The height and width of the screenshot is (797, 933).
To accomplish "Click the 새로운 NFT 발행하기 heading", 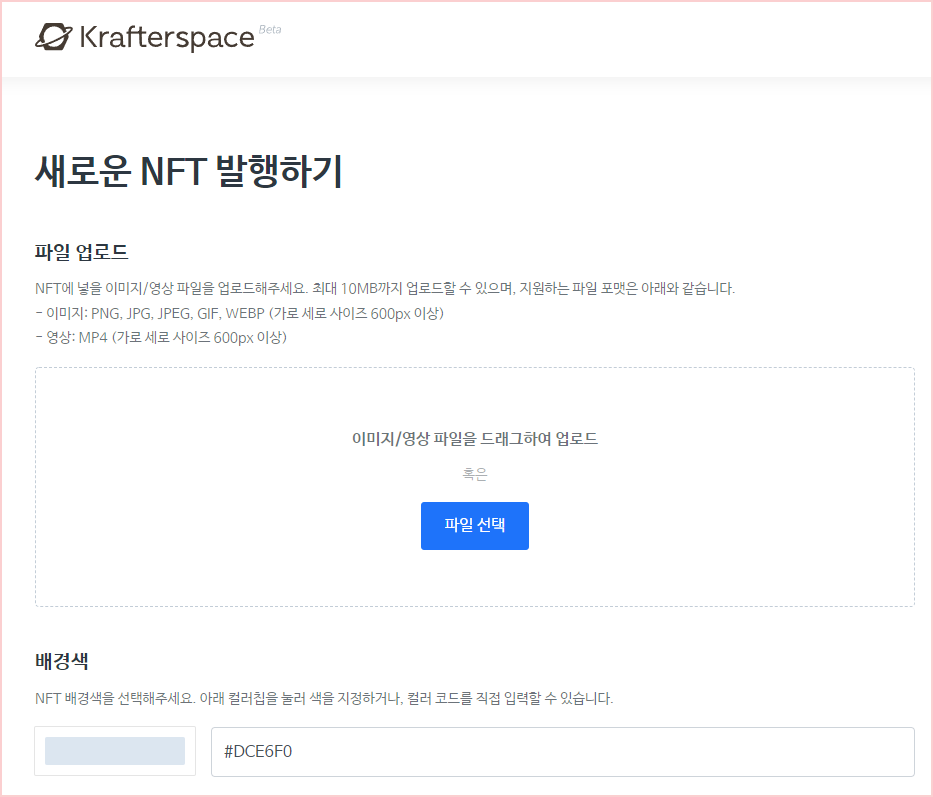I will 189,171.
